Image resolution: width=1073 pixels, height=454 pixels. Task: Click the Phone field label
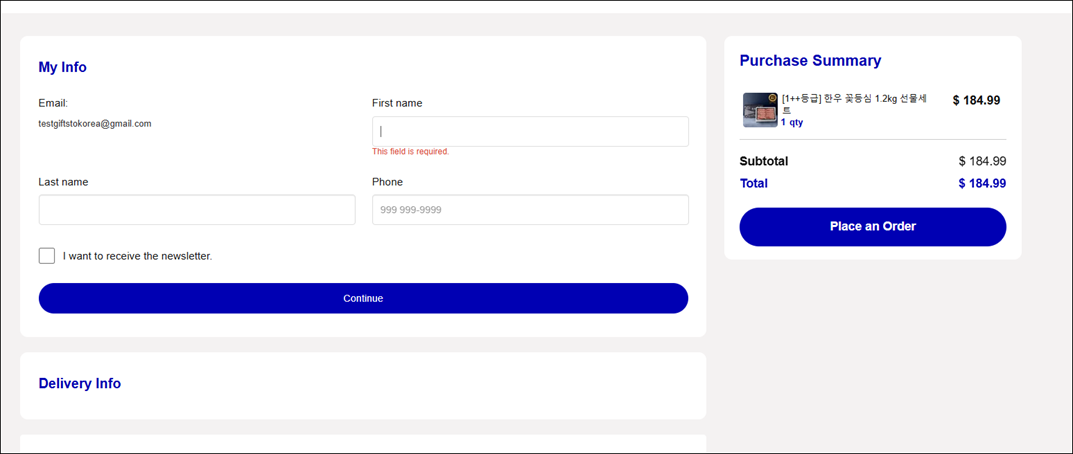(387, 182)
